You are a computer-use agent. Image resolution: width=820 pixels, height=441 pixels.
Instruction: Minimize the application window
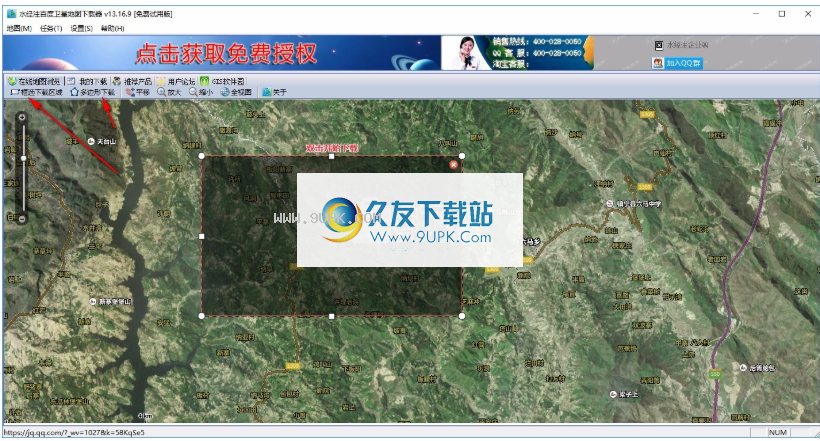756,14
